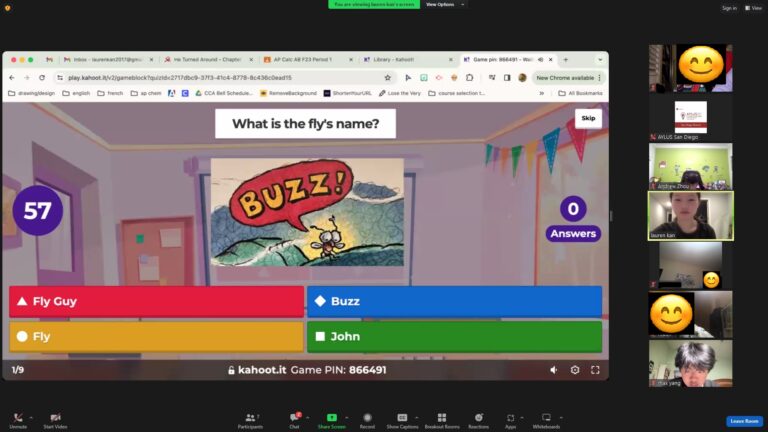Select the AVLUS San Diego participant tile
This screenshot has width=768, height=432.
[x=691, y=118]
